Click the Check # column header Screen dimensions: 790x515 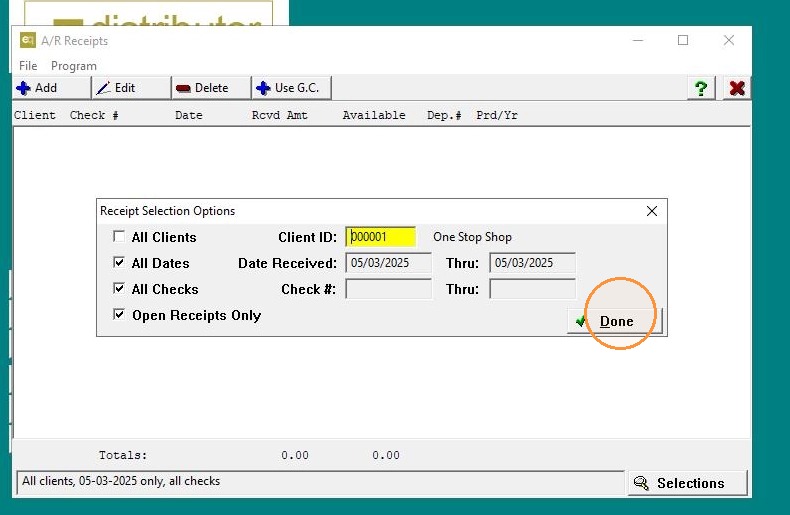pos(94,115)
